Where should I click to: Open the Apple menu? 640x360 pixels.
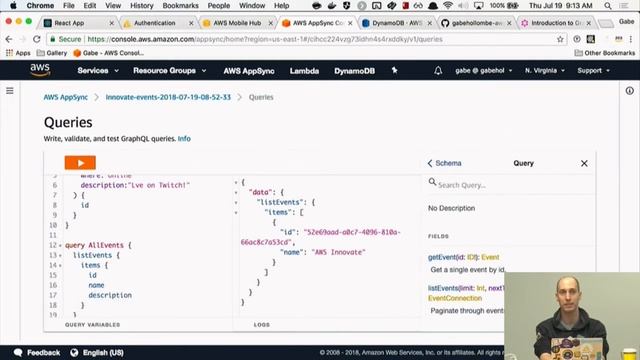click(13, 6)
